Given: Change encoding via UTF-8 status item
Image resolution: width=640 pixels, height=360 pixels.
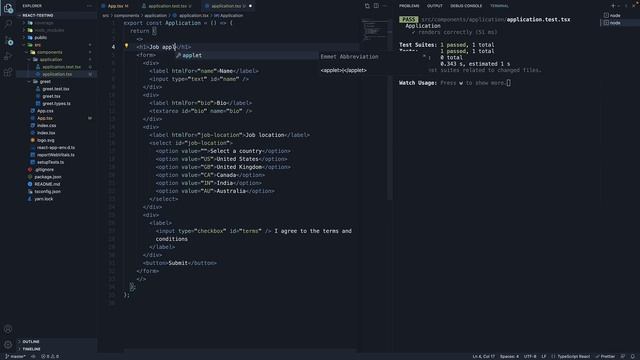Looking at the screenshot, I should point(530,356).
